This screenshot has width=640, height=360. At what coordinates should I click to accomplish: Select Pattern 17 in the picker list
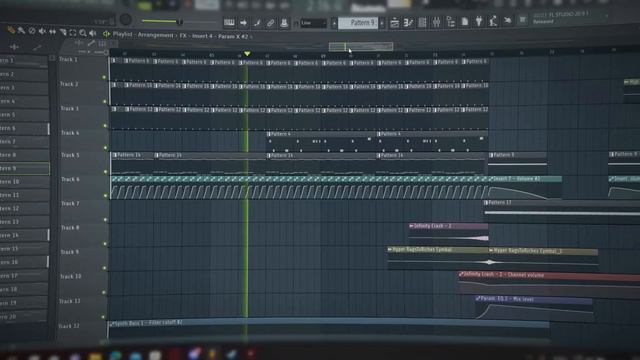tap(24, 276)
